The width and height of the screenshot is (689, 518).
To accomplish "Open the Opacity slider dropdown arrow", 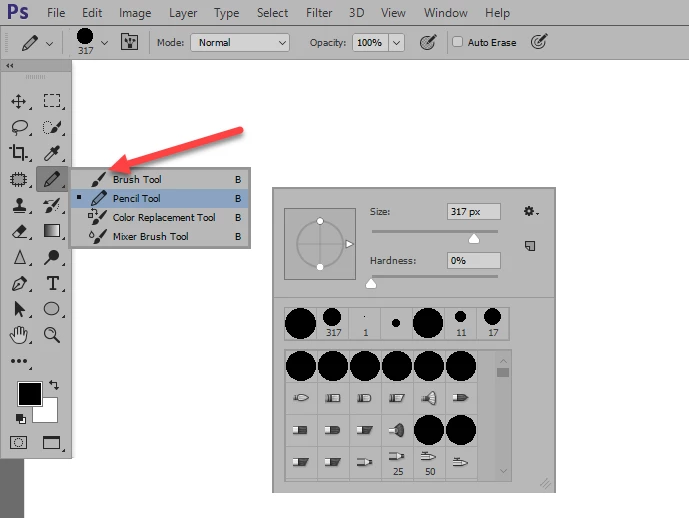I will [396, 43].
